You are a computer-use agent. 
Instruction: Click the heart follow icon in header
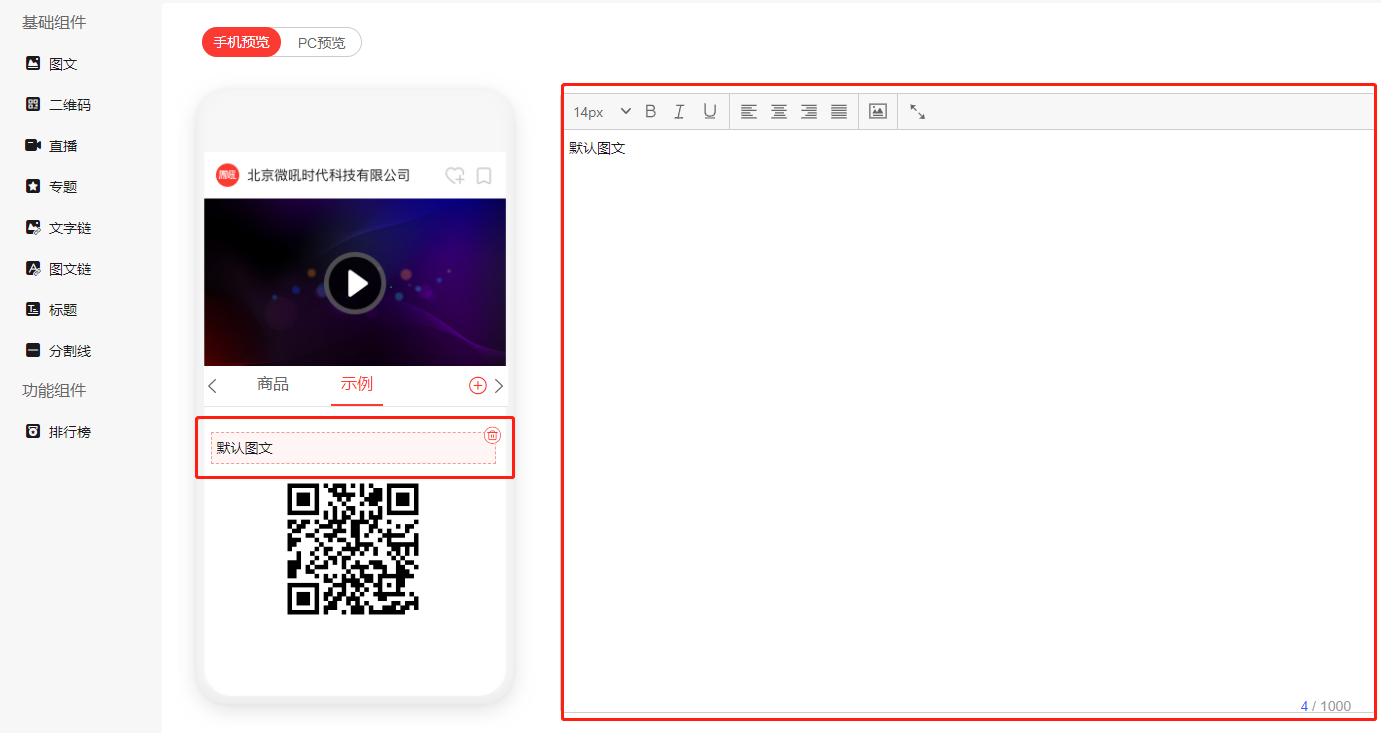point(455,176)
